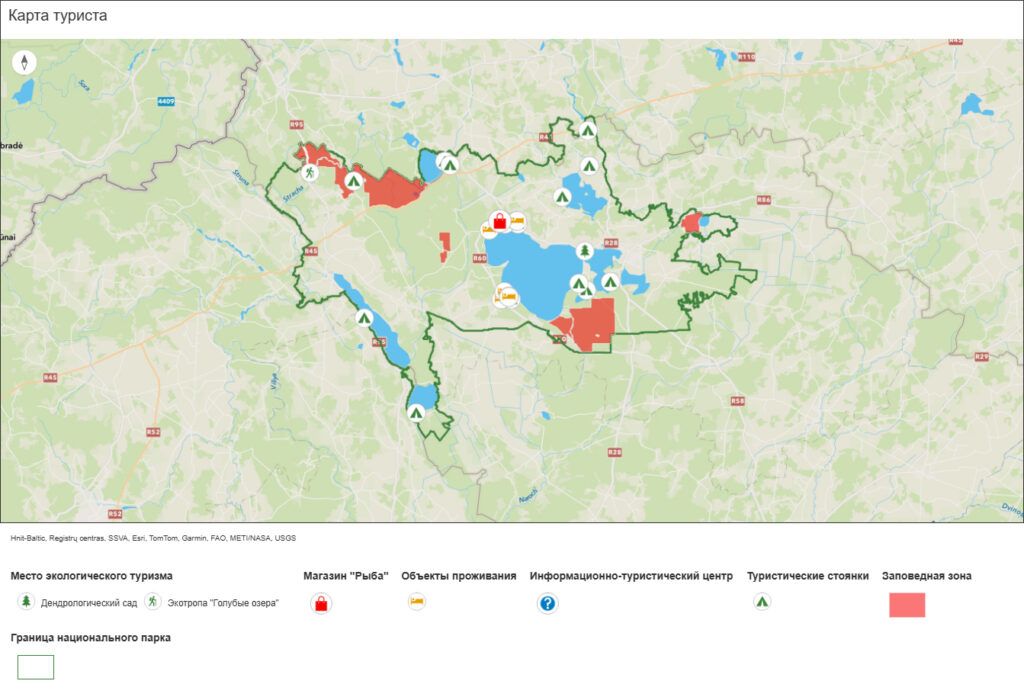
Task: Select tent marker inside western red reserve zone
Action: coord(353,181)
